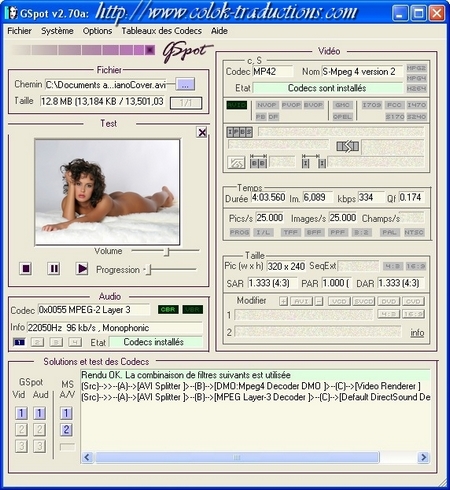Play the test video
The height and width of the screenshot is (490, 450).
[x=82, y=268]
